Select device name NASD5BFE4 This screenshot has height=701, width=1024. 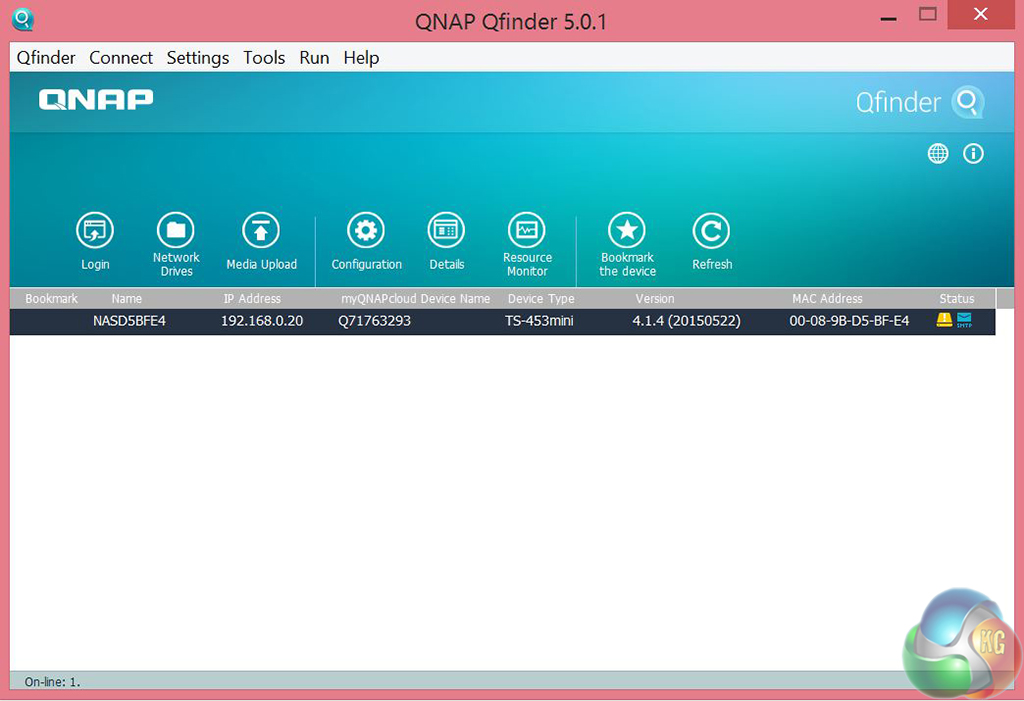[129, 321]
